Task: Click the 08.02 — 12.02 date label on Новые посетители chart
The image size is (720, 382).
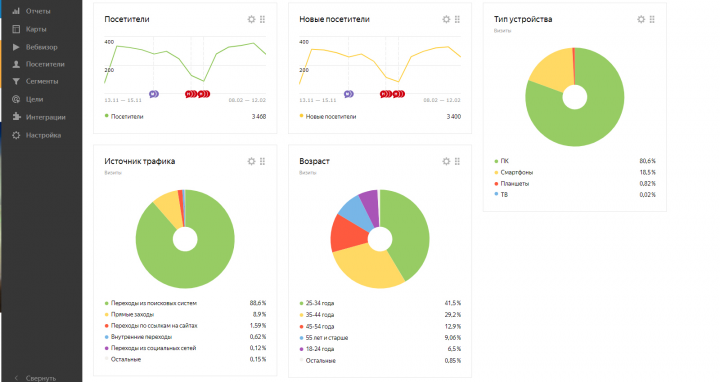Action: (x=442, y=100)
